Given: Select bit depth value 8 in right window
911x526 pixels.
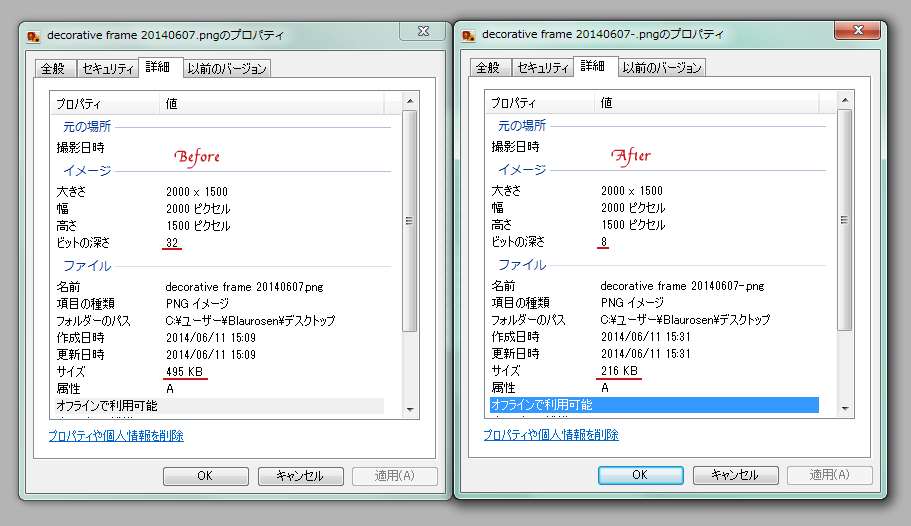Looking at the screenshot, I should click(x=604, y=242).
